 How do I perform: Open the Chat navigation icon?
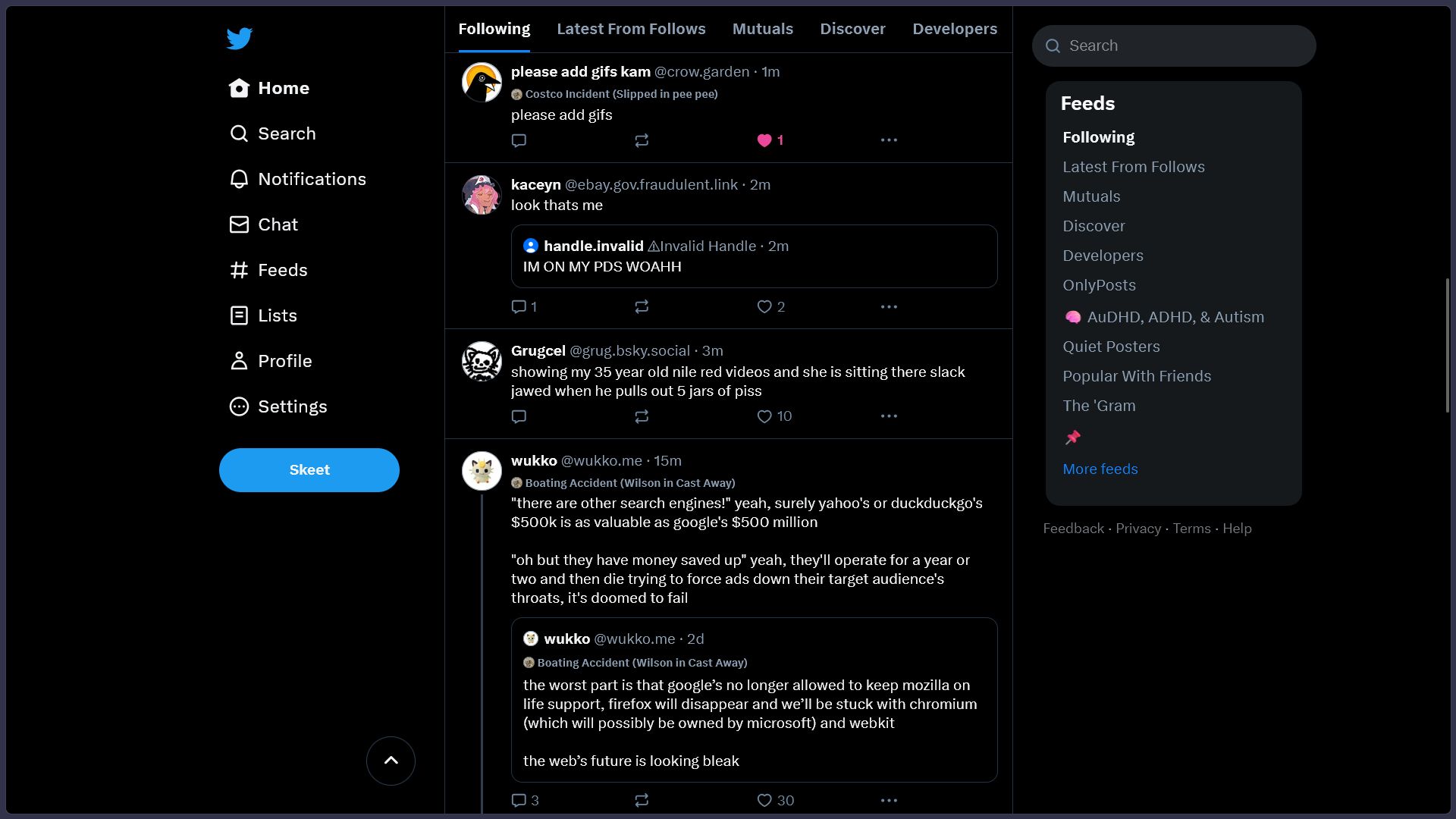pyautogui.click(x=238, y=224)
